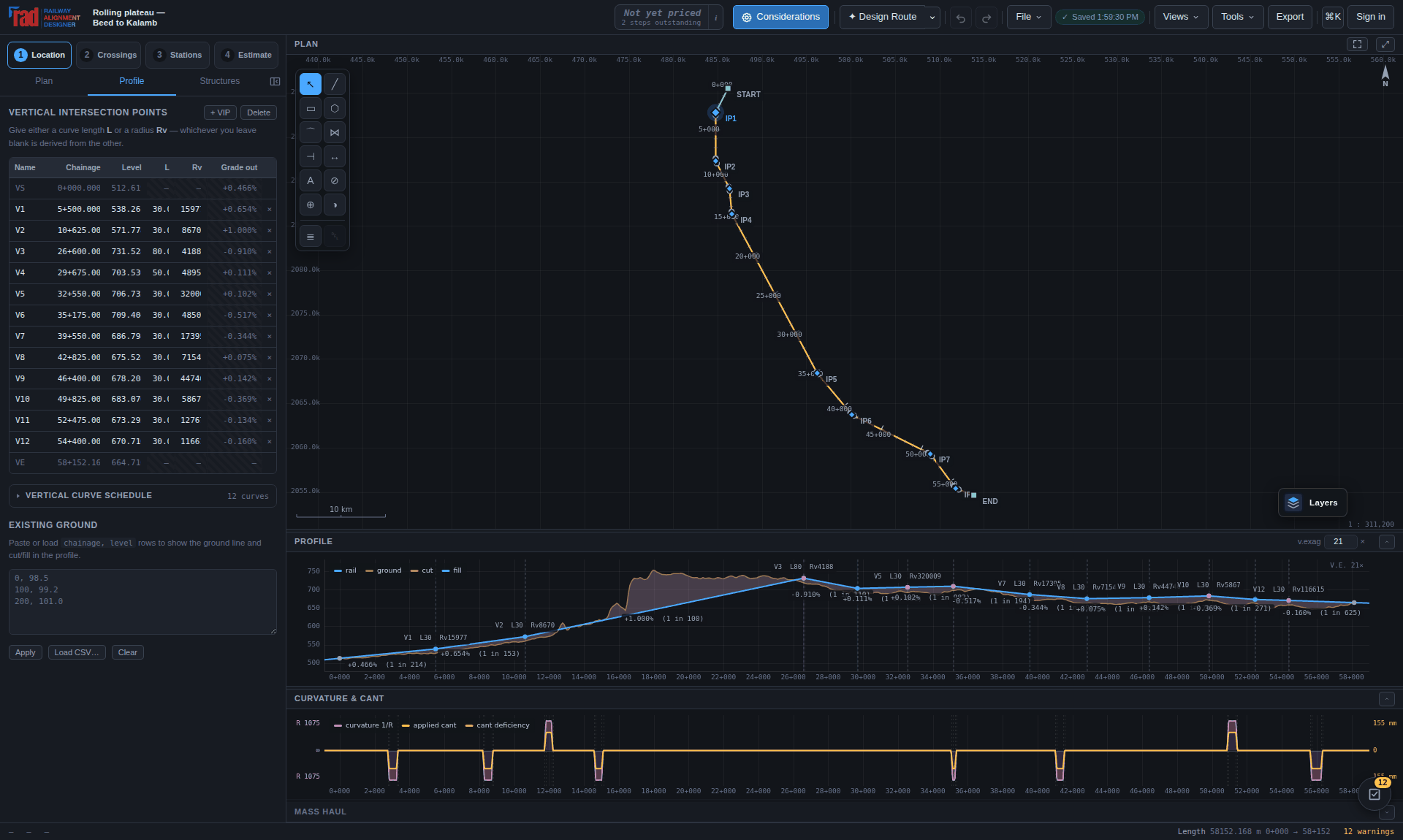Open the list lines tool in palette
1403x840 pixels.
click(x=311, y=237)
